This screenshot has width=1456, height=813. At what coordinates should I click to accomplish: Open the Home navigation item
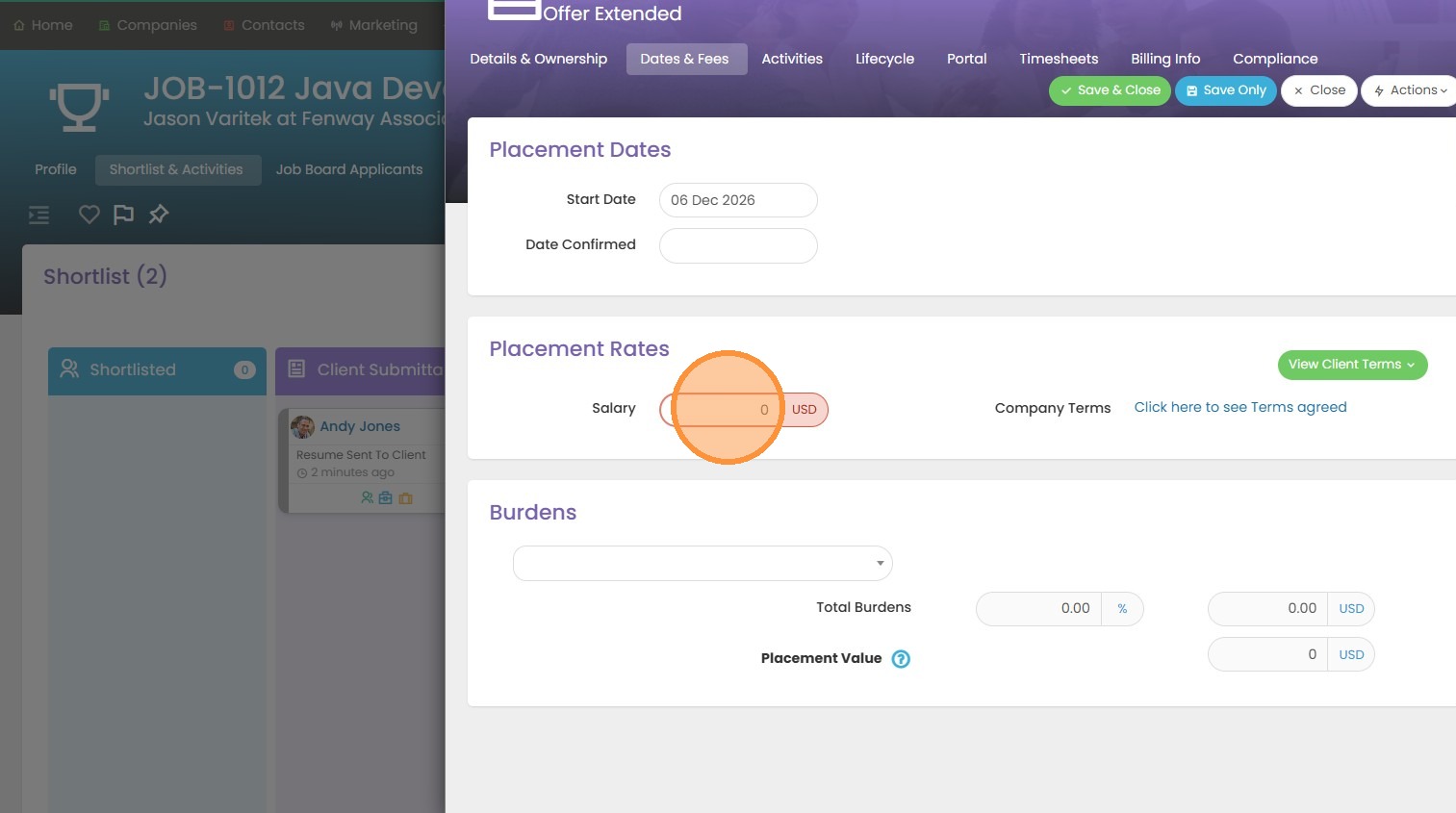pyautogui.click(x=43, y=25)
